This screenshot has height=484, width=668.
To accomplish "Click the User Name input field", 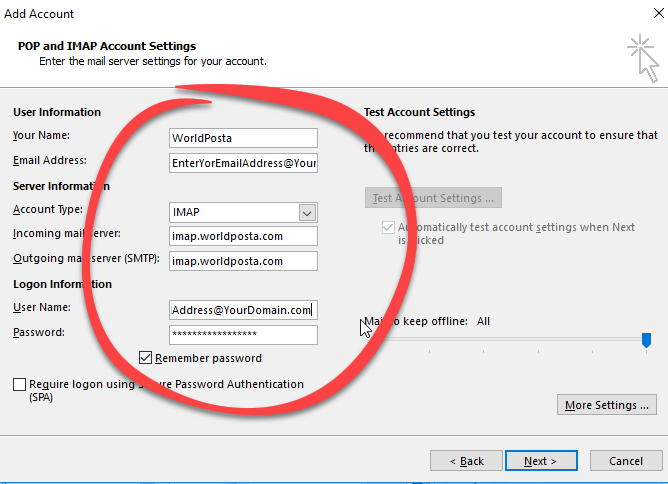I will 243,310.
